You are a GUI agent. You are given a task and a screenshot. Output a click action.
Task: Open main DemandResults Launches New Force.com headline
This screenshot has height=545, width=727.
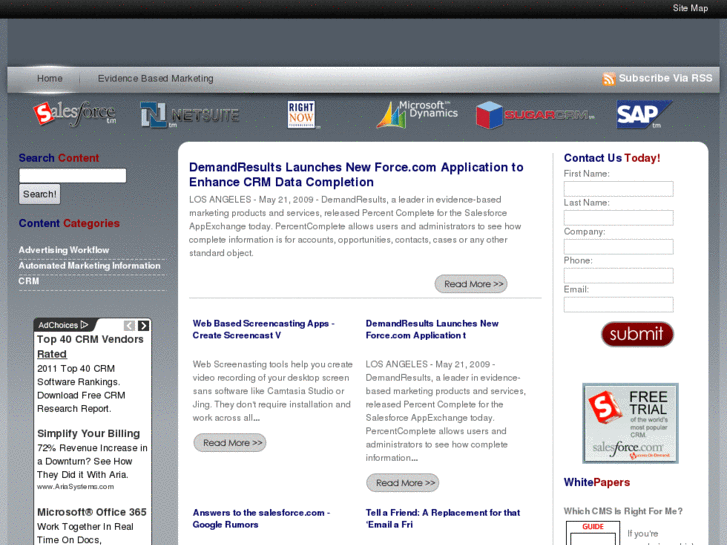pos(356,174)
